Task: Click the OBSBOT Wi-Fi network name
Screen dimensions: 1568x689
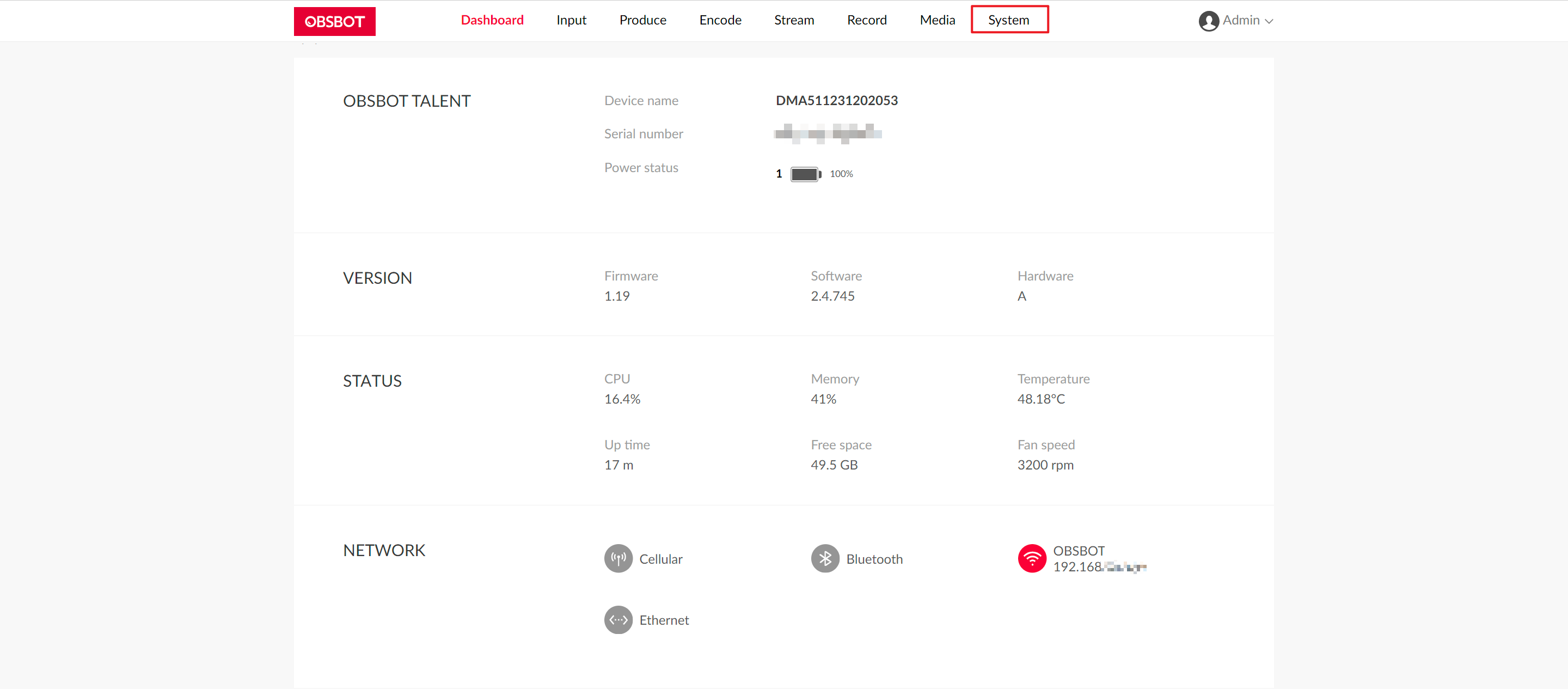Action: coord(1079,551)
